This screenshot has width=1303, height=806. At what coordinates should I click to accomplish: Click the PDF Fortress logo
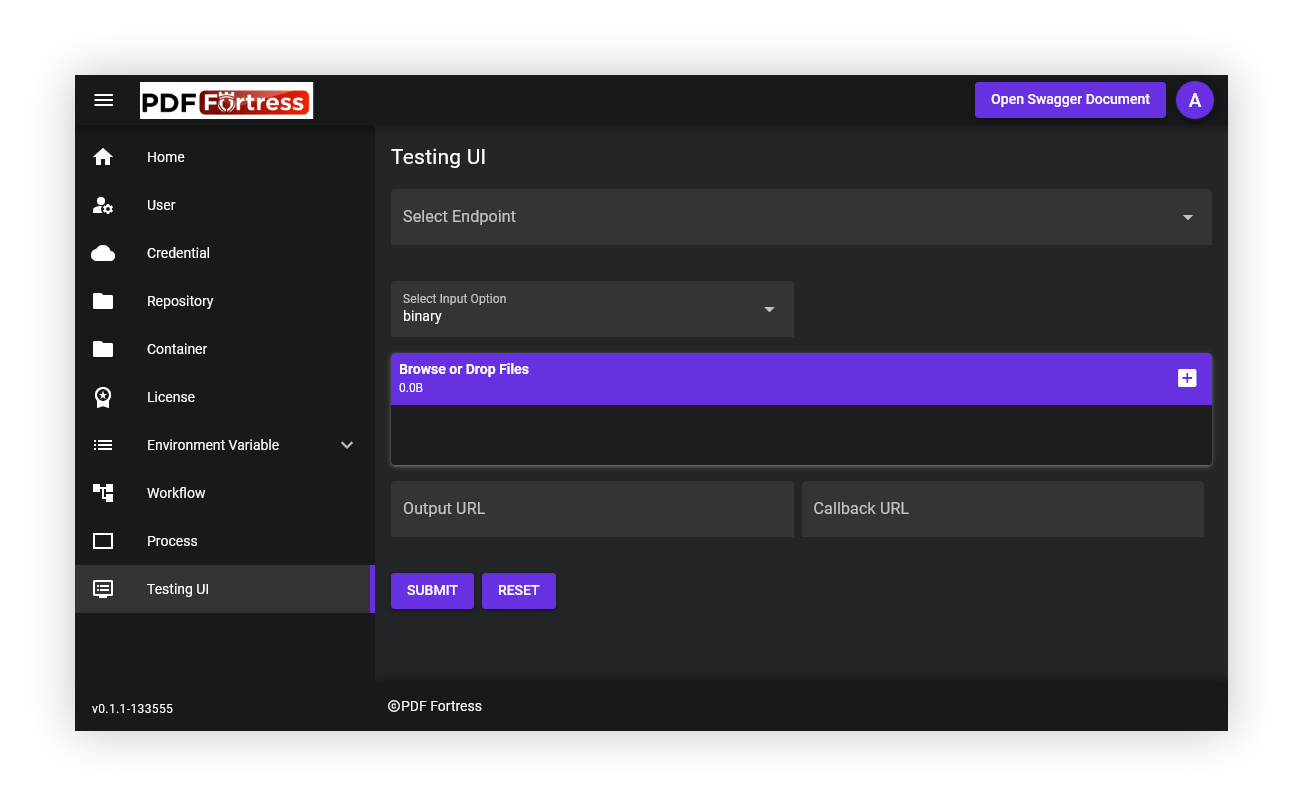(x=226, y=101)
